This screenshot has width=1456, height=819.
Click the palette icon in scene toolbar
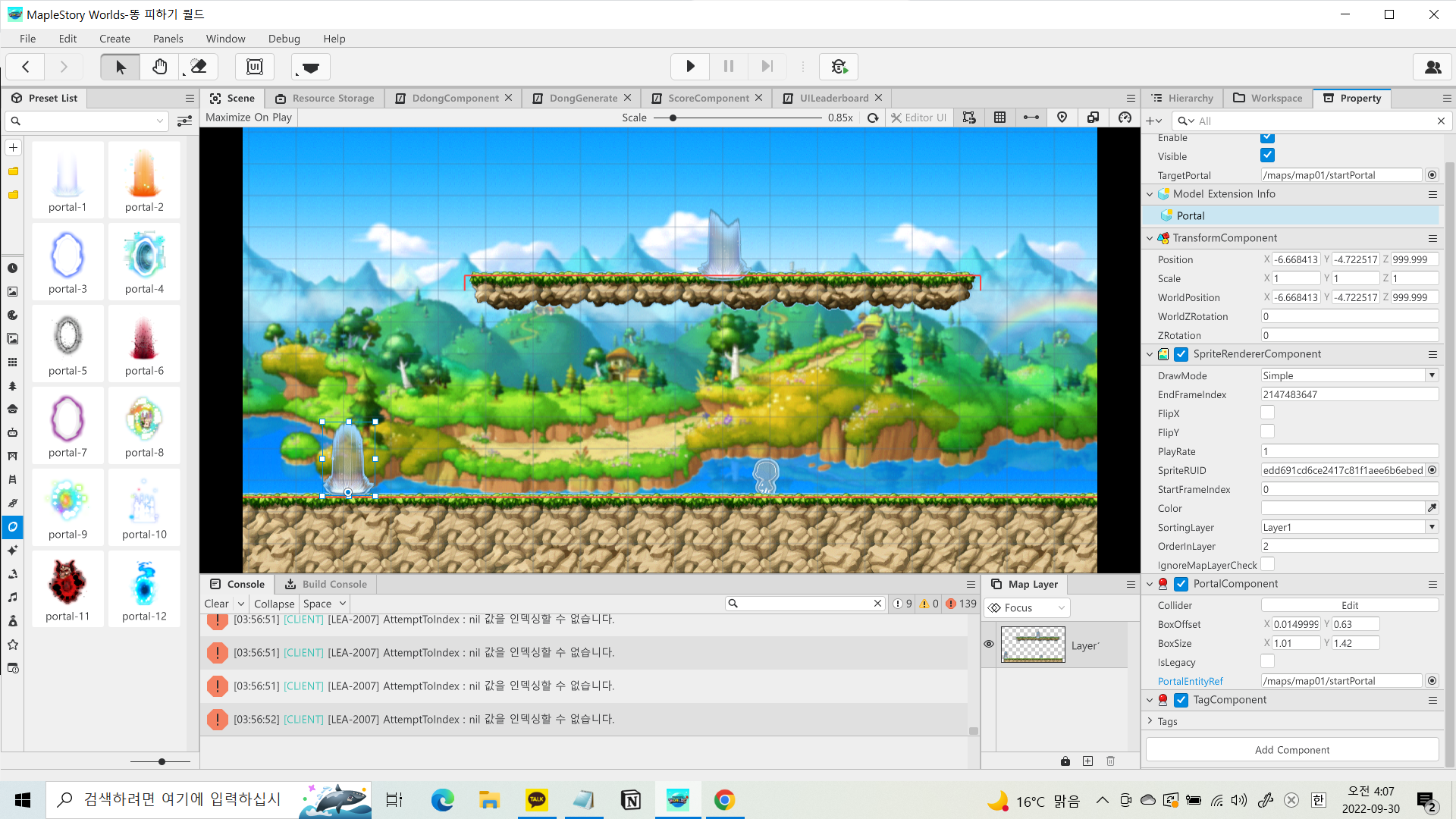[1125, 118]
